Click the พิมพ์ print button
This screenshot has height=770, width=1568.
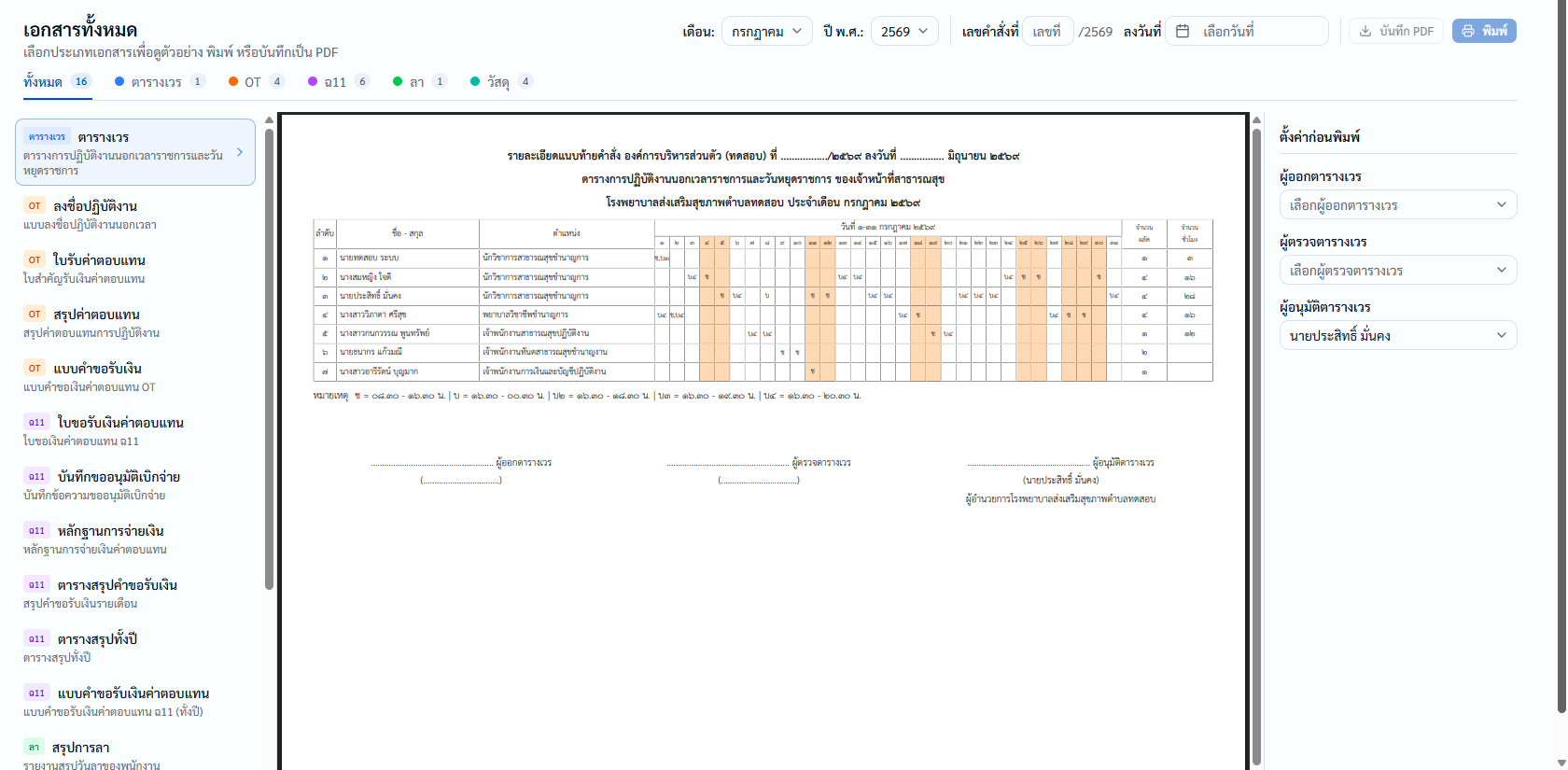[1484, 31]
